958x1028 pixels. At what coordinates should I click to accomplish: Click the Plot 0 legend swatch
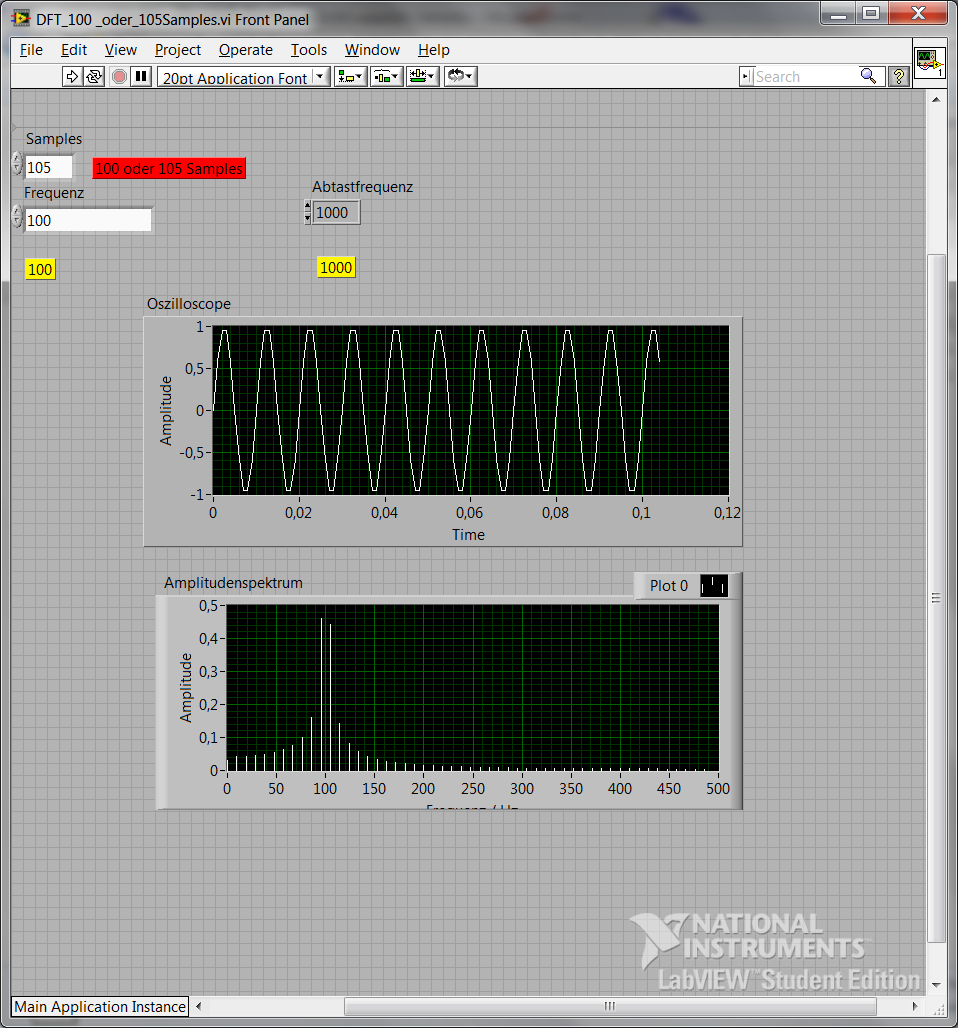tap(714, 586)
